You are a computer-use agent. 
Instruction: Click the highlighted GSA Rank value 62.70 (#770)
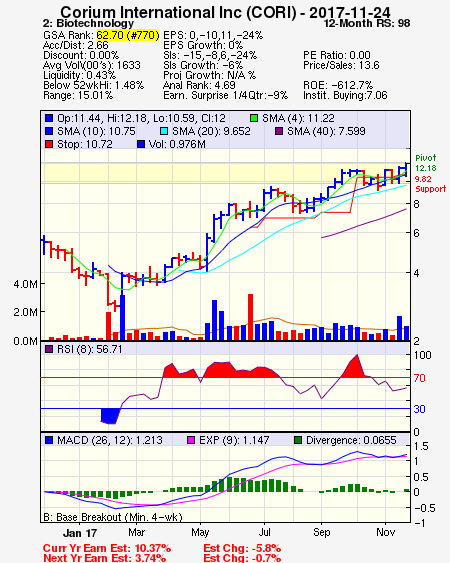(x=127, y=35)
